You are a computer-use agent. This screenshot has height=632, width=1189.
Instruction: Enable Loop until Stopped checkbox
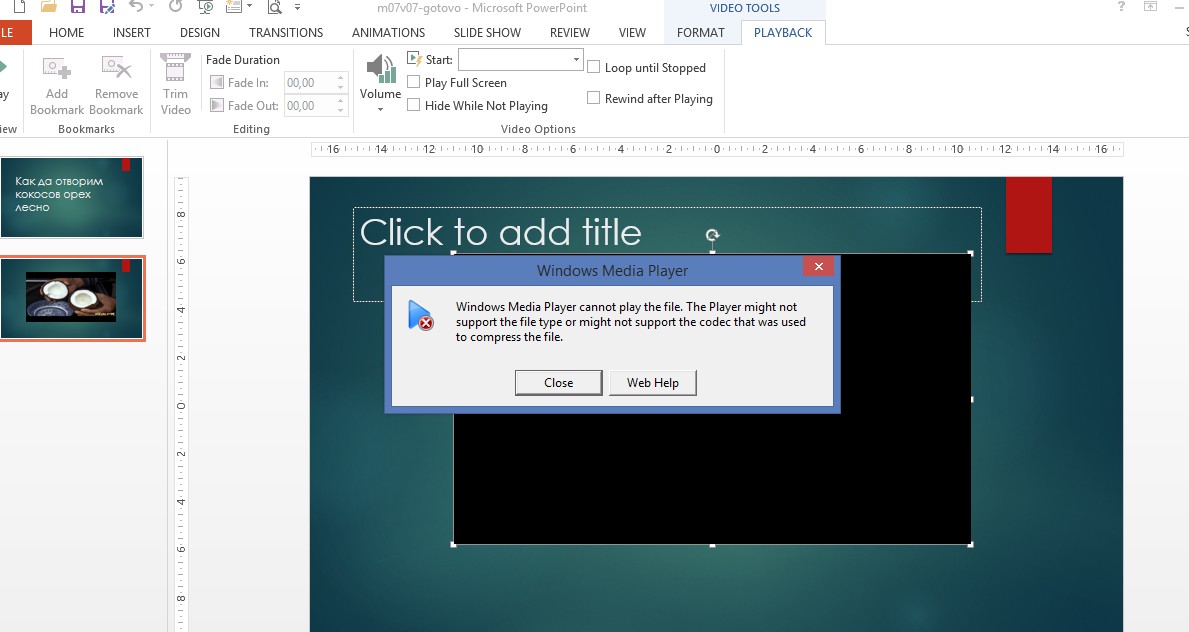pyautogui.click(x=594, y=67)
